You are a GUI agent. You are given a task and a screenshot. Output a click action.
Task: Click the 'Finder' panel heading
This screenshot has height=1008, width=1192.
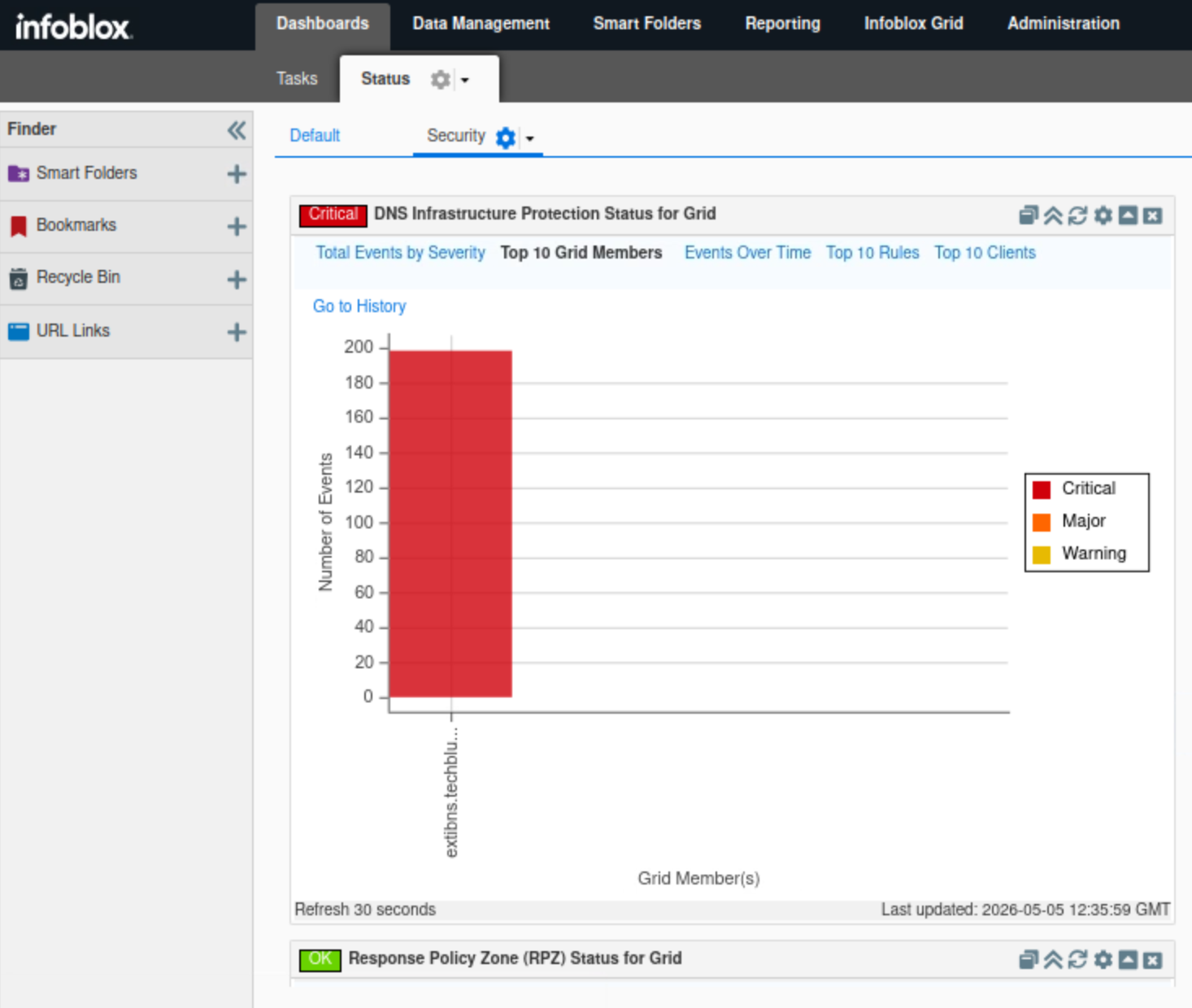[x=32, y=129]
